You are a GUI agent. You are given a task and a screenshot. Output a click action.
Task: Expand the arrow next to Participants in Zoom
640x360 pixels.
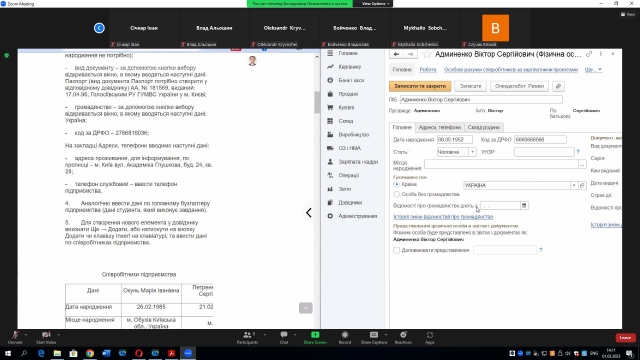(265, 335)
